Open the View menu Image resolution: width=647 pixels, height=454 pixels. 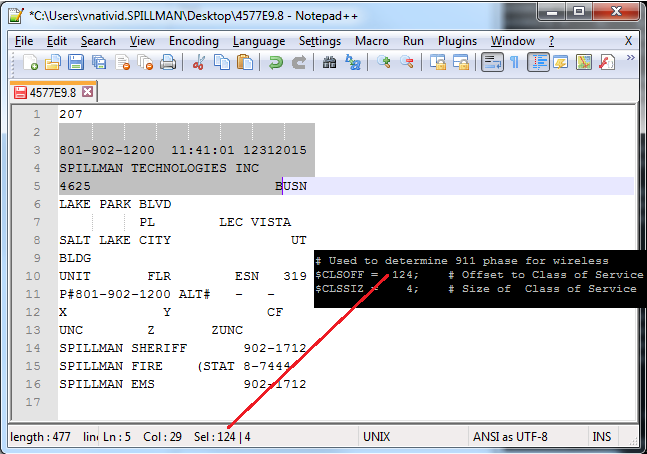point(142,41)
